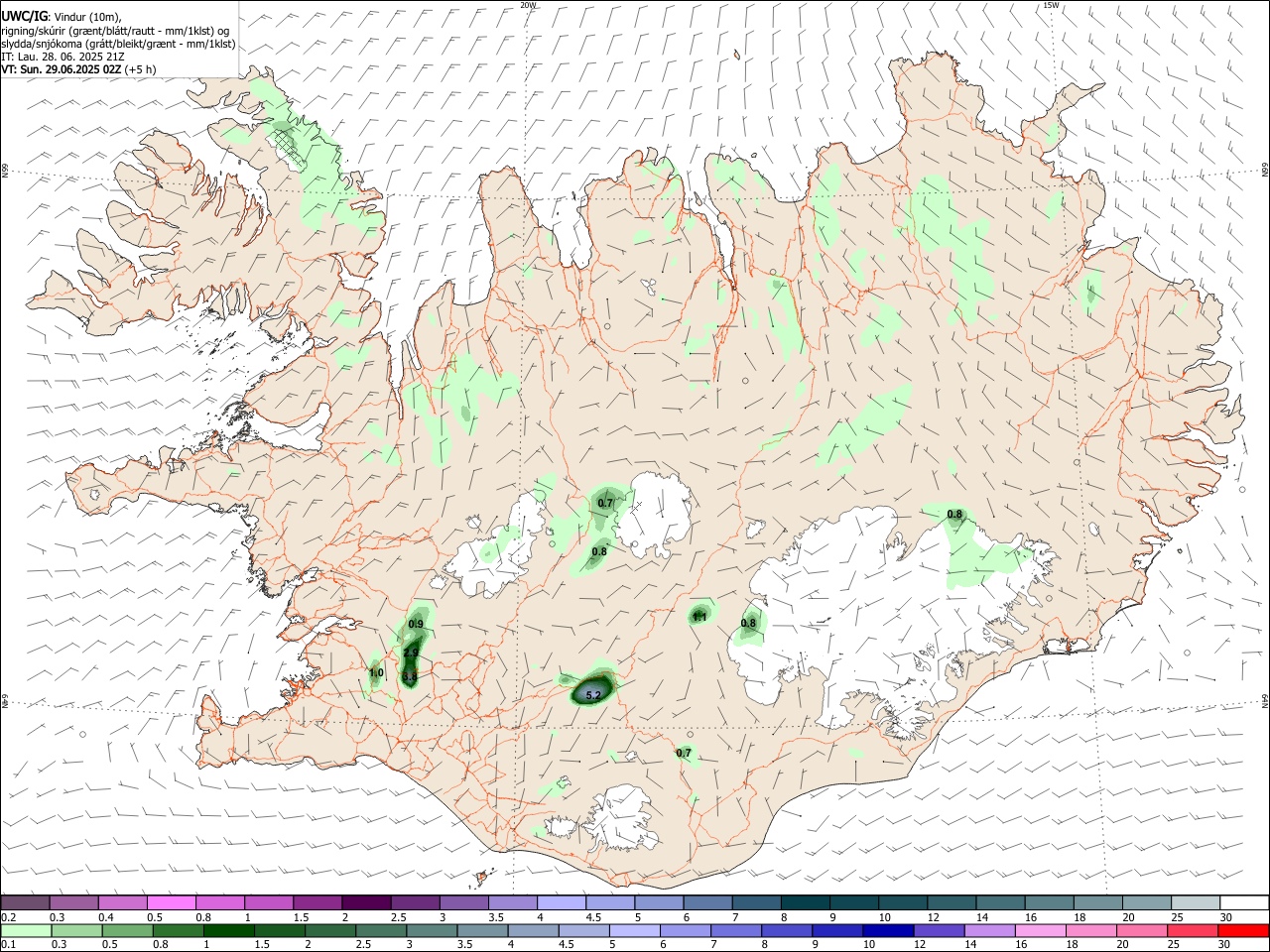The width and height of the screenshot is (1270, 952).
Task: Click the 'rigning/skúrir' legend description line
Action: tap(115, 30)
